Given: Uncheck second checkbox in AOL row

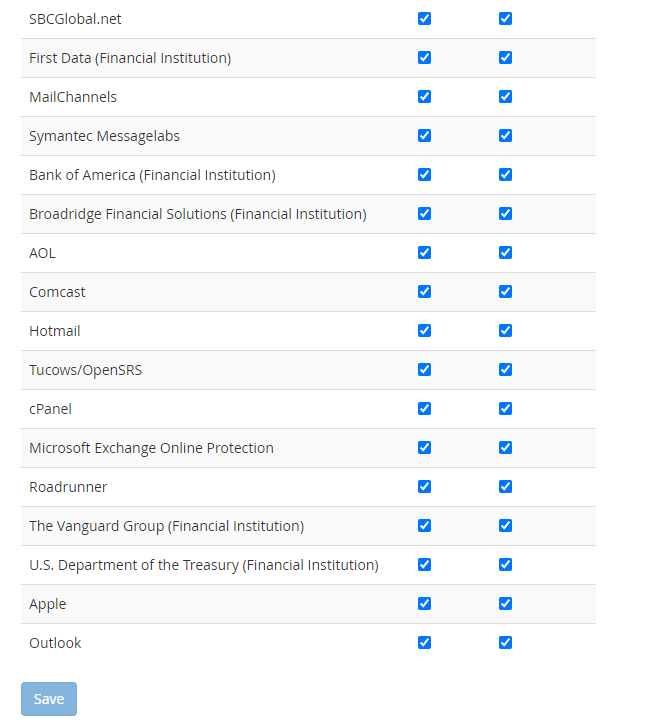Looking at the screenshot, I should click(x=505, y=253).
